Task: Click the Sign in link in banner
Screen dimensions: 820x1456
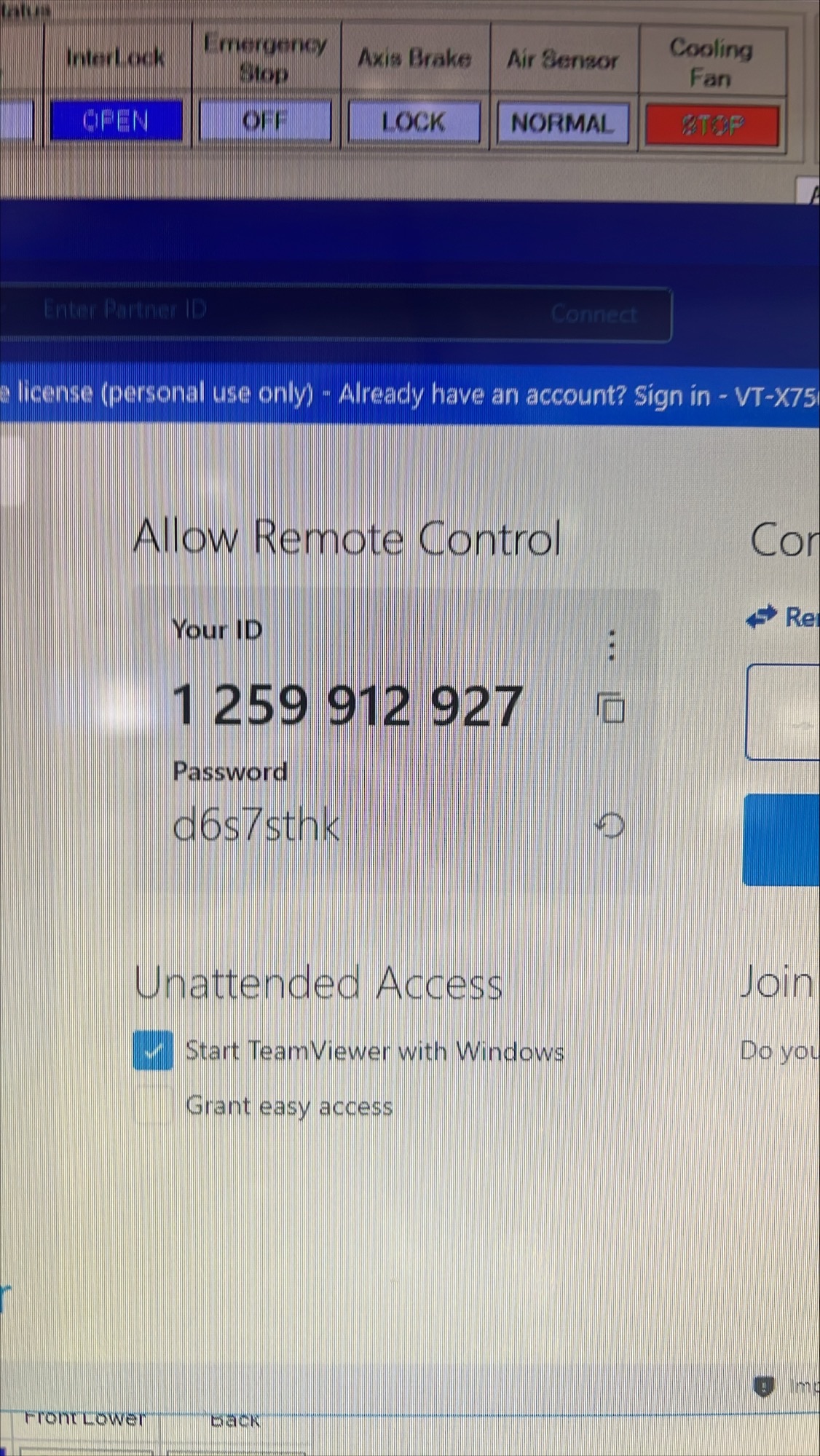Action: (671, 395)
